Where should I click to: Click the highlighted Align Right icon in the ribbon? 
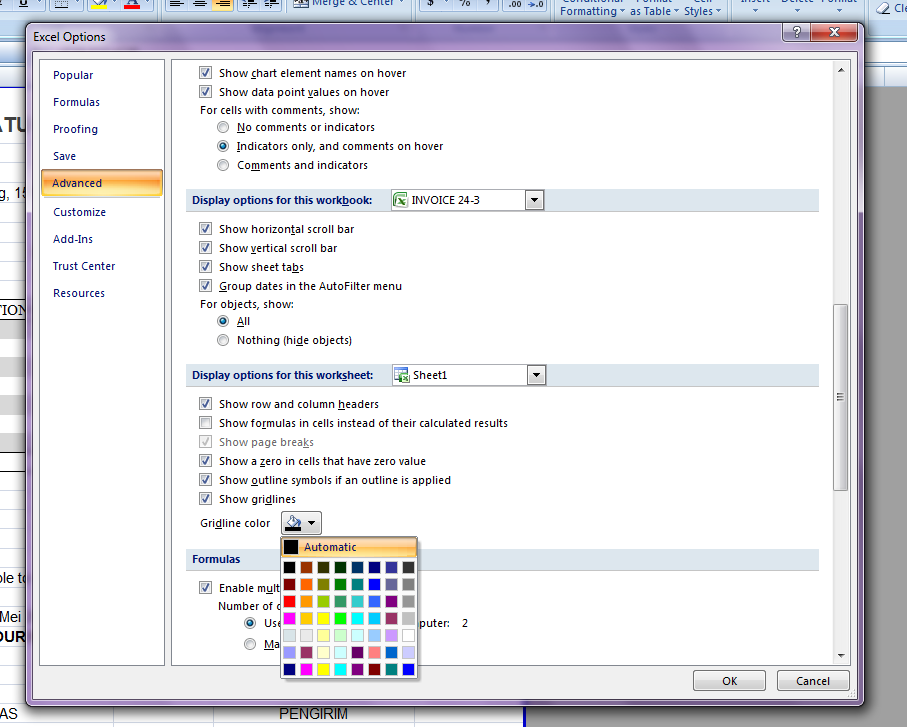click(x=222, y=3)
